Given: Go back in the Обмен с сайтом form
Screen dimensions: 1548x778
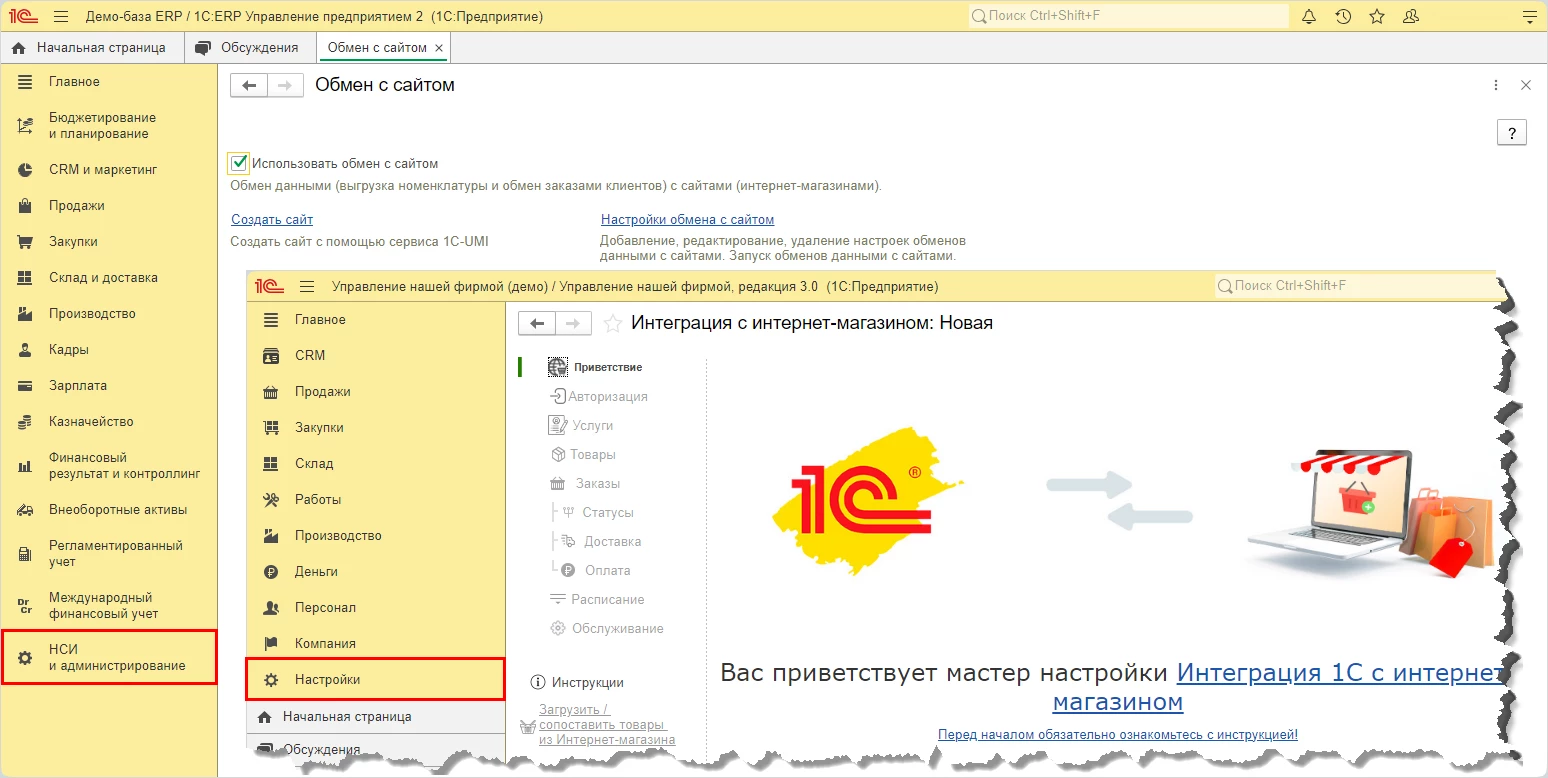Looking at the screenshot, I should click(x=249, y=86).
